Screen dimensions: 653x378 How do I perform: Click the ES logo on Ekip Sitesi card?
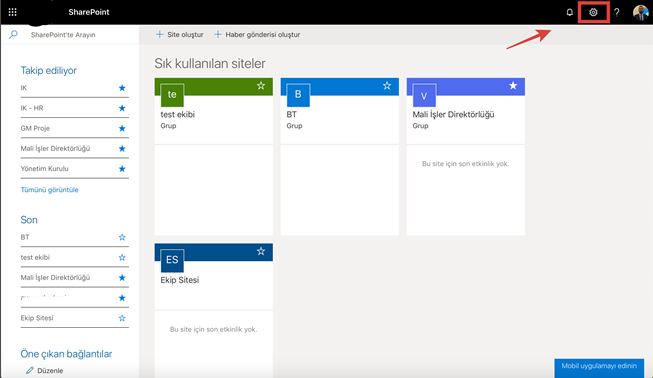point(172,261)
